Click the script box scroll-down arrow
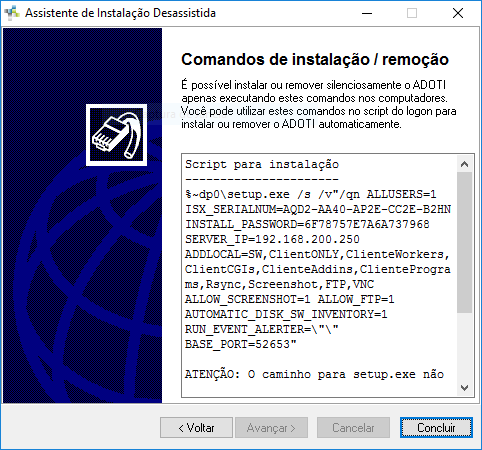Image resolution: width=482 pixels, height=450 pixels. [x=464, y=388]
